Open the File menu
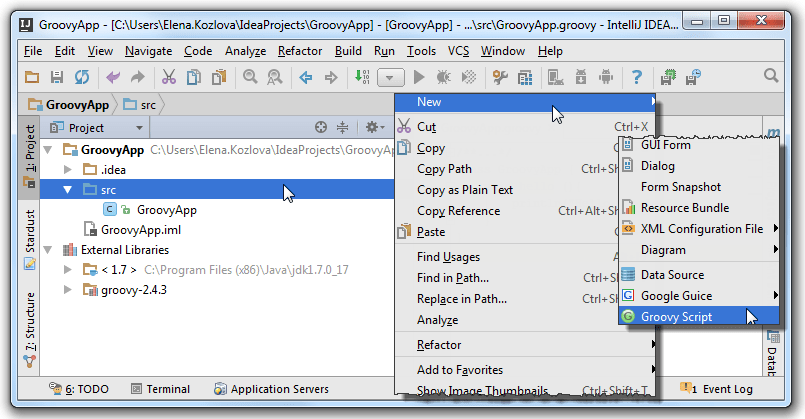 pos(33,51)
